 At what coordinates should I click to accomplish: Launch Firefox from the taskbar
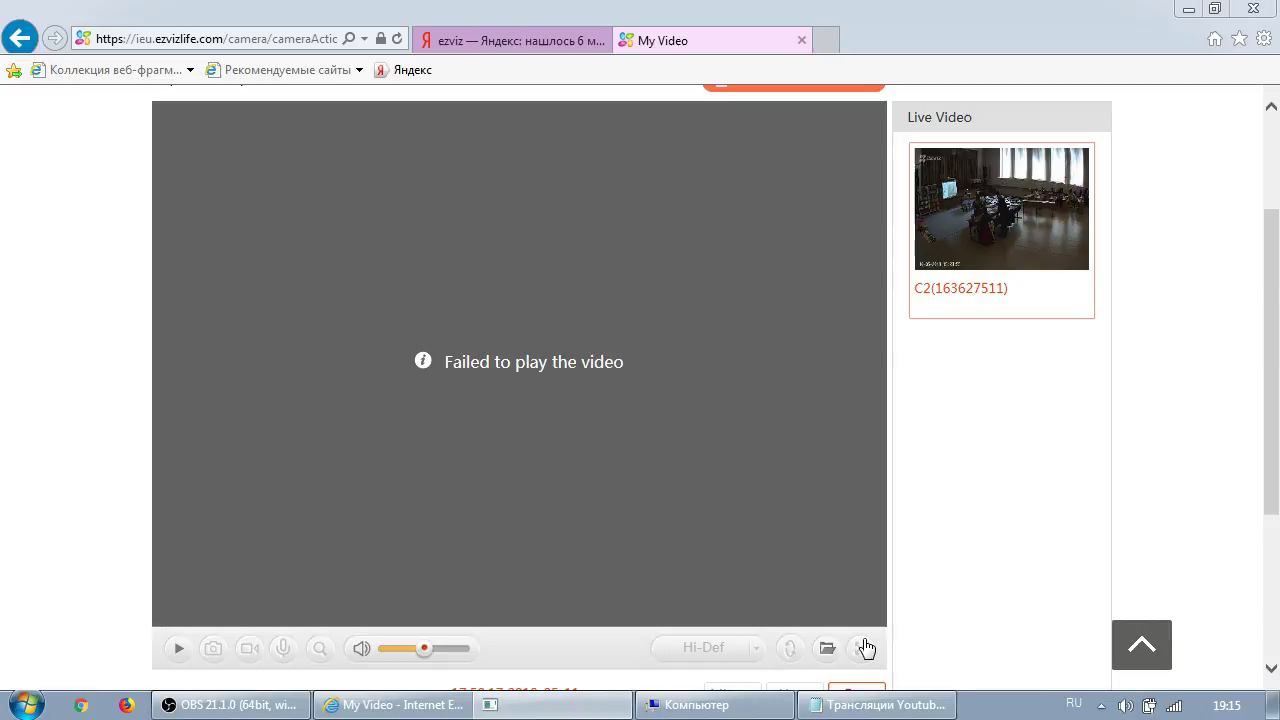[126, 705]
